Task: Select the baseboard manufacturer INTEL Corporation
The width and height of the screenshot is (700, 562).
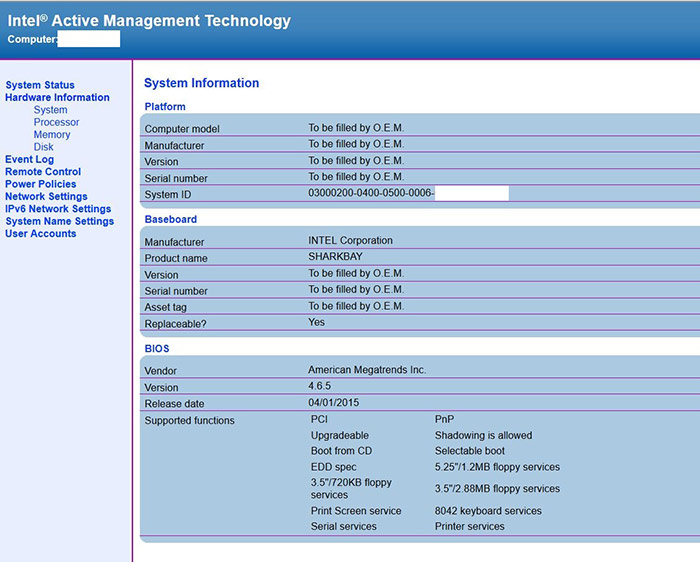Action: (350, 240)
